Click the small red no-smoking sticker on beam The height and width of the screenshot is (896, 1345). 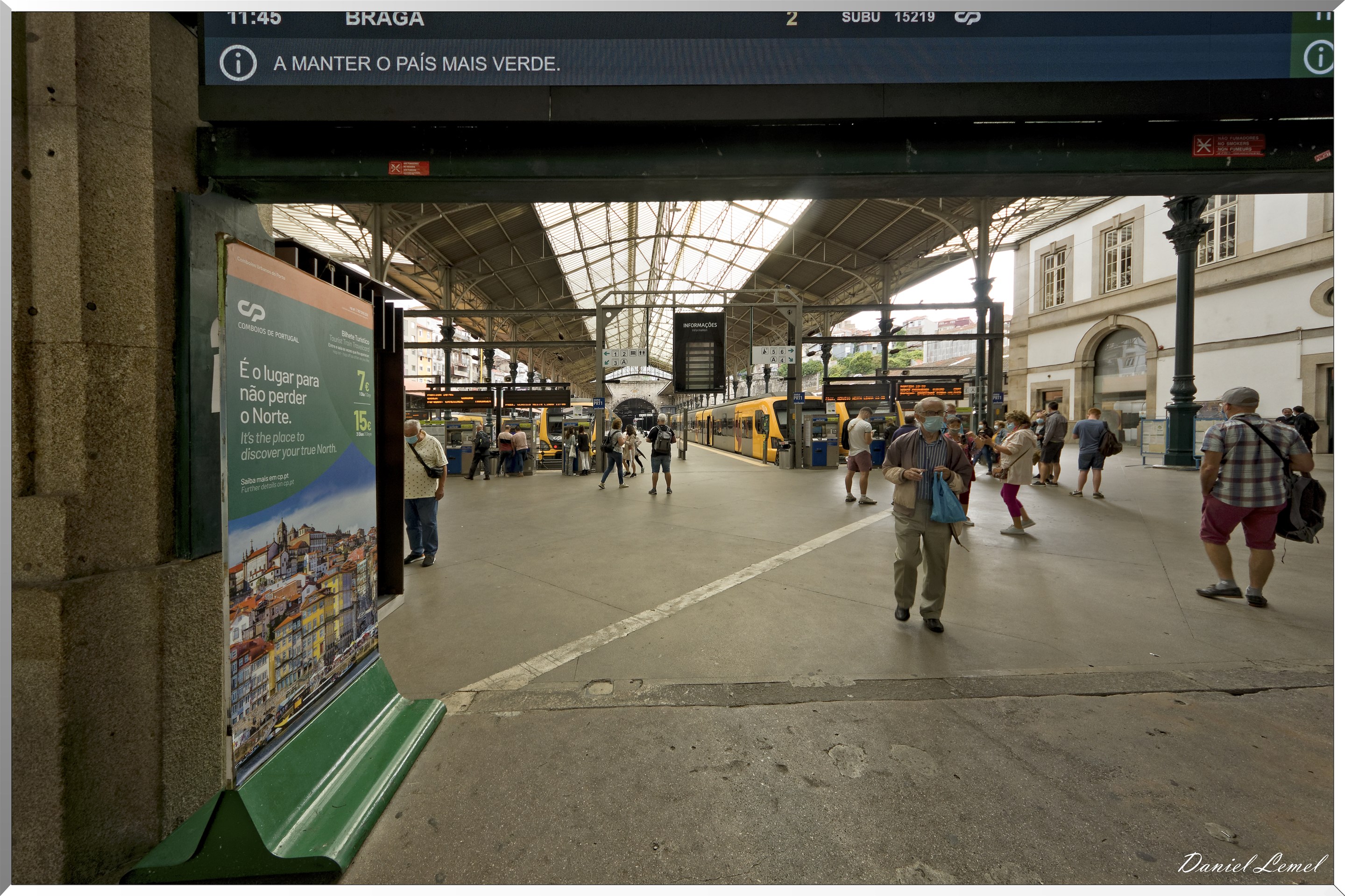pyautogui.click(x=409, y=168)
